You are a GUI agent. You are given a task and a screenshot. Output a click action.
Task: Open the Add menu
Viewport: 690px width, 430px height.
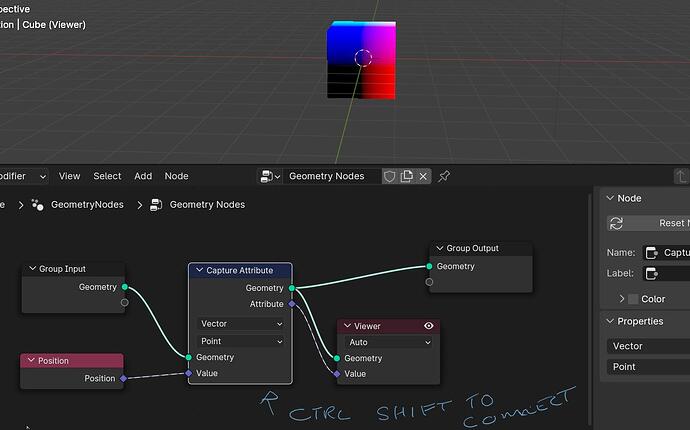[143, 176]
